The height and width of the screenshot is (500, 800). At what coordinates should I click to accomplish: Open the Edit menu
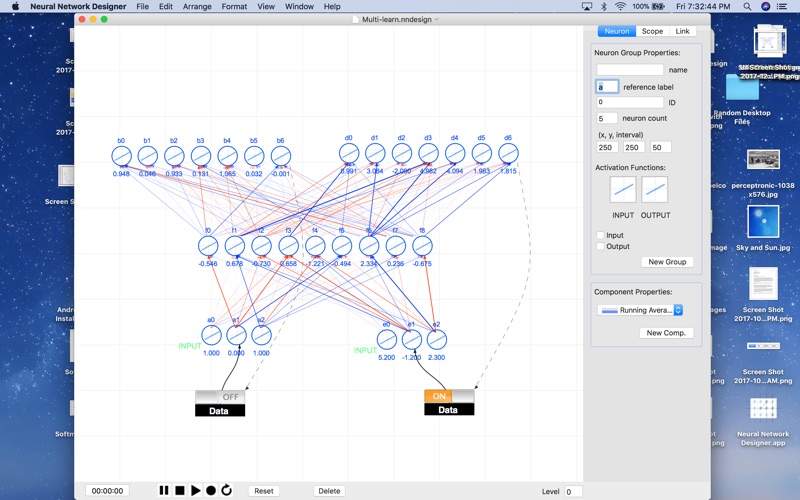pyautogui.click(x=166, y=7)
